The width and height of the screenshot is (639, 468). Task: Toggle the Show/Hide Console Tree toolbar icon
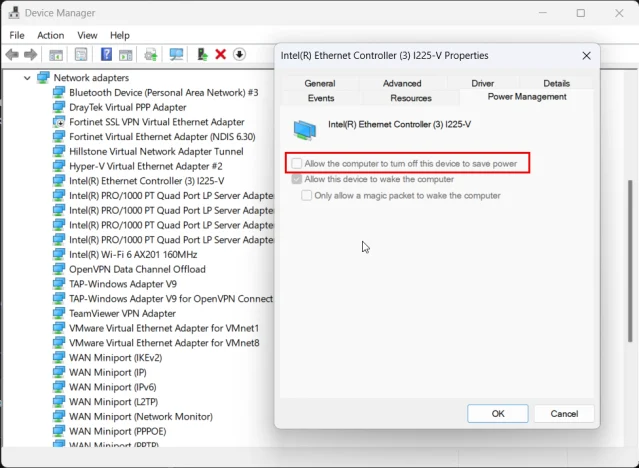coord(55,55)
